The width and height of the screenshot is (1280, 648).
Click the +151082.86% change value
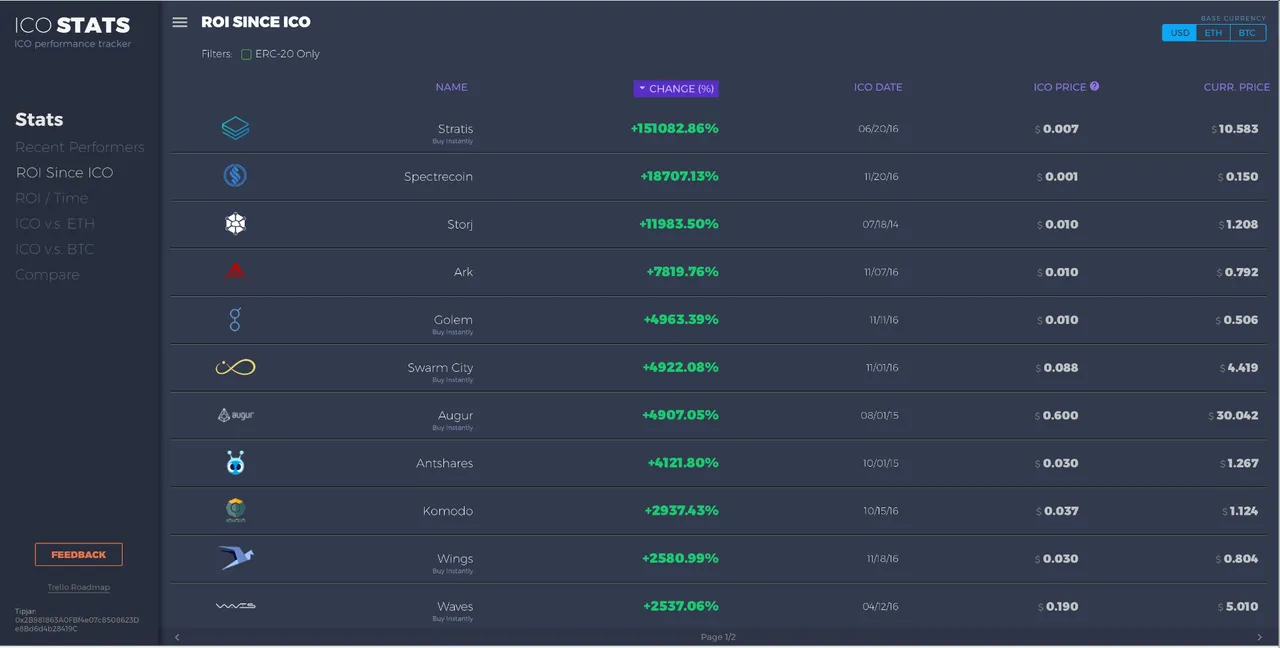tap(674, 128)
